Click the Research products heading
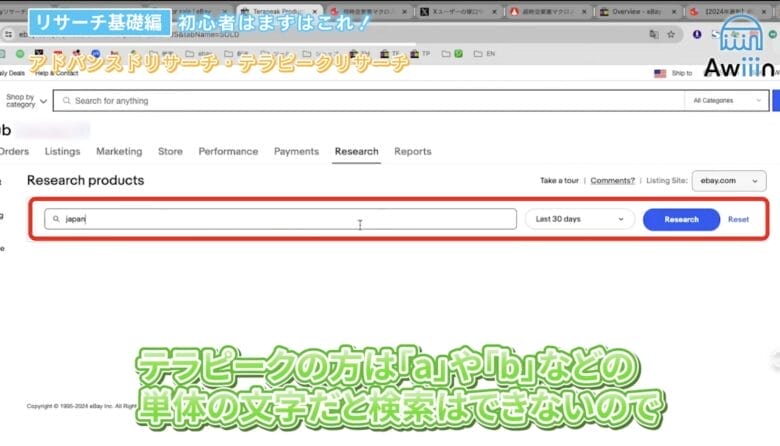The width and height of the screenshot is (780, 446). tap(86, 180)
